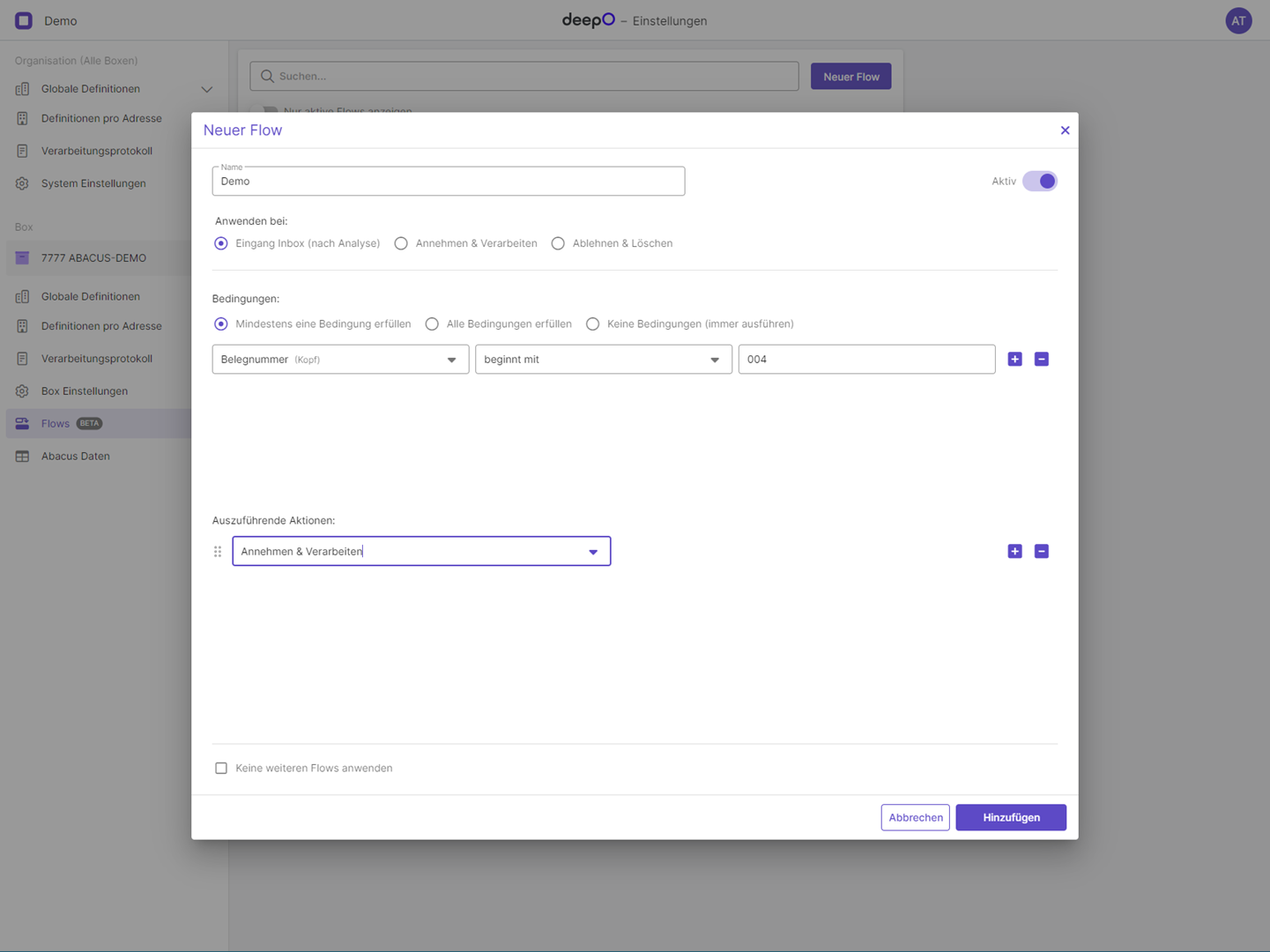
Task: Click the Verarbeitungsprotokoll log icon
Action: pyautogui.click(x=22, y=151)
